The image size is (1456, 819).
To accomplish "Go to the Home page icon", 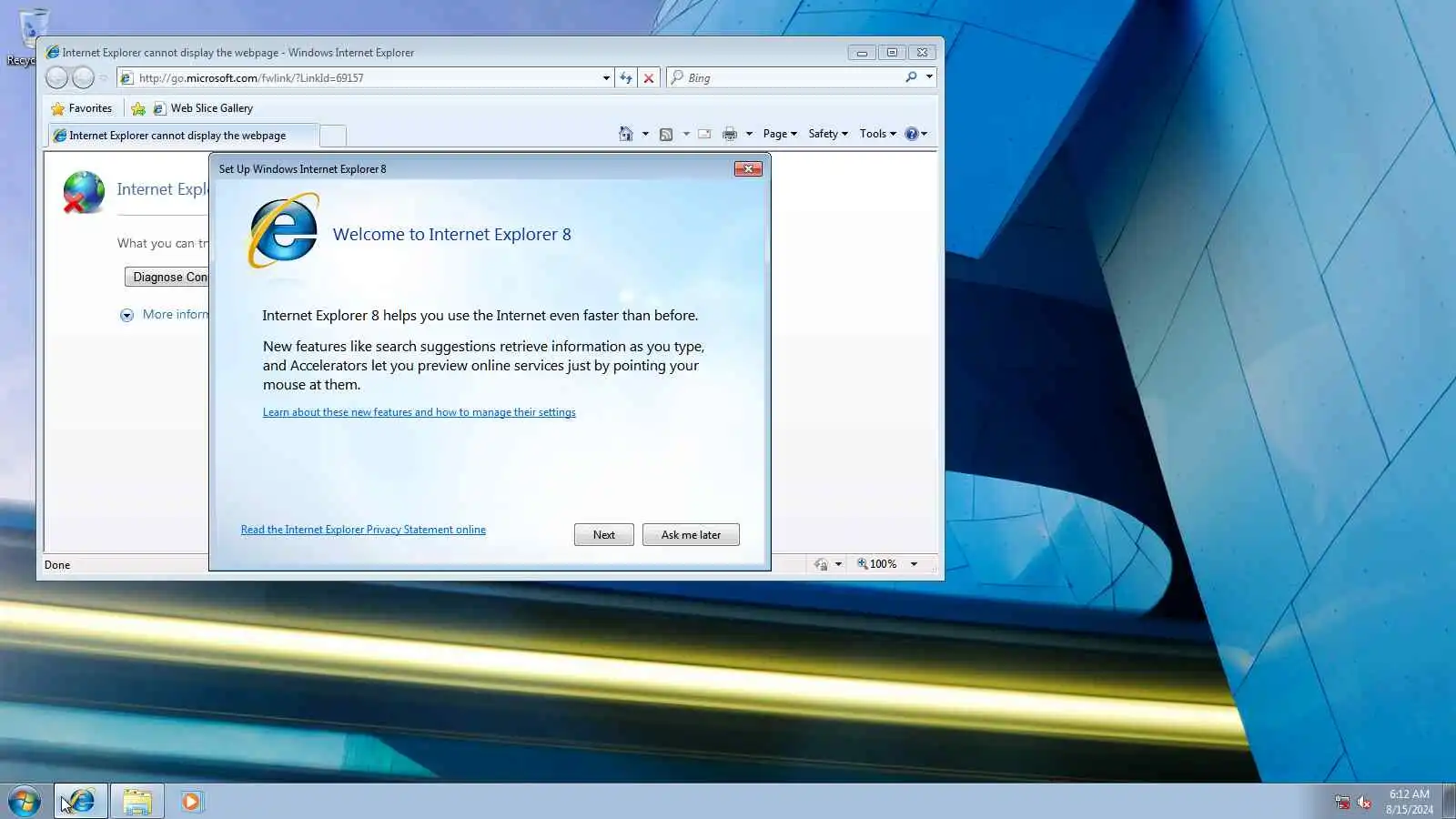I will (625, 134).
